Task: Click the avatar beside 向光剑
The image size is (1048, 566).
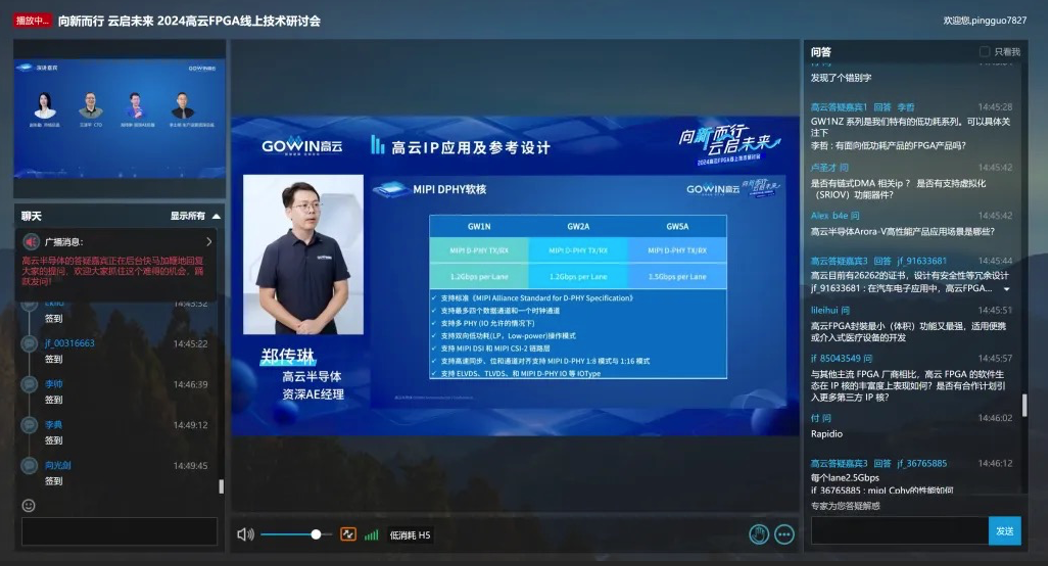Action: pyautogui.click(x=29, y=466)
